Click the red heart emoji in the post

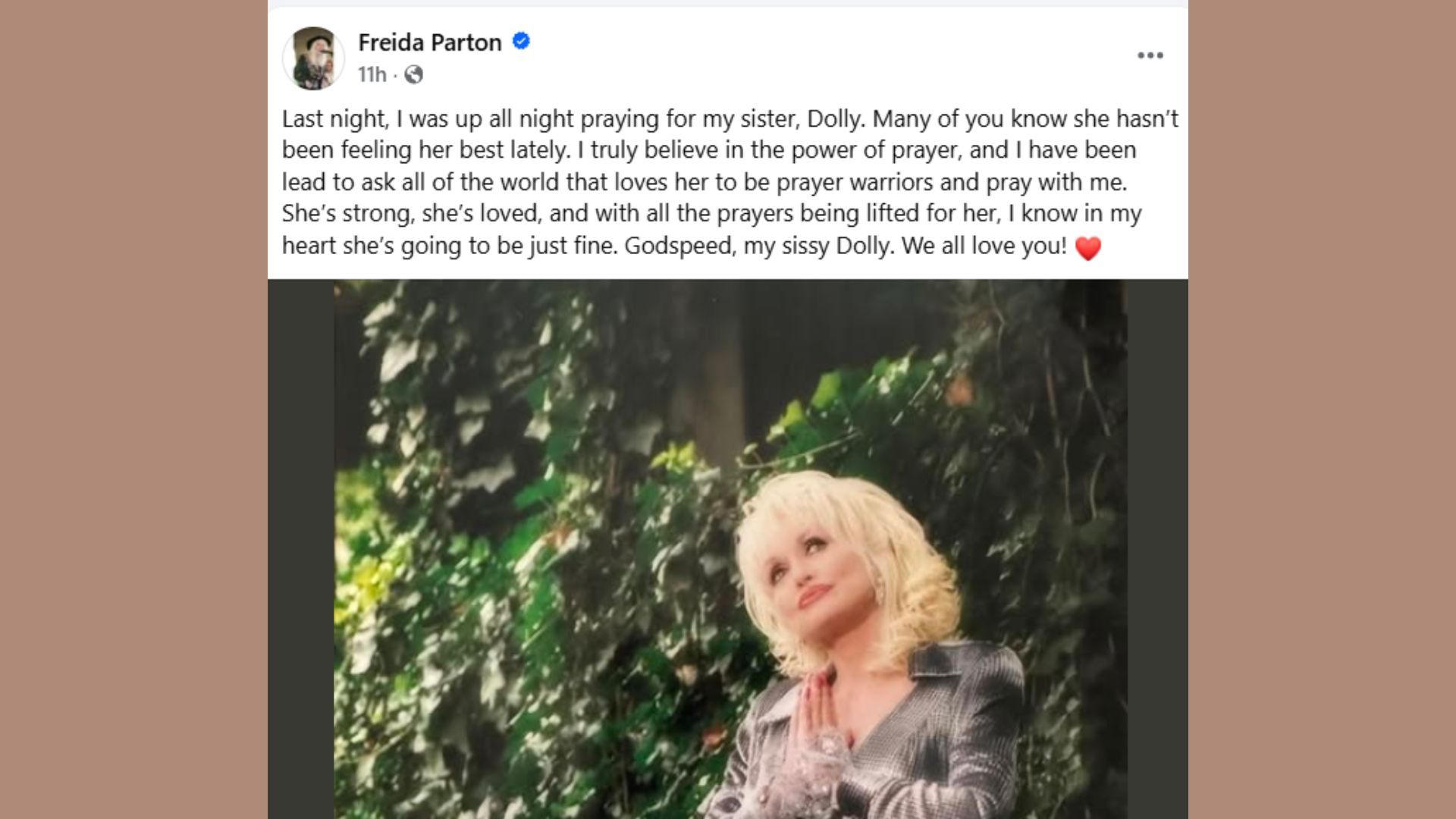coord(1087,248)
